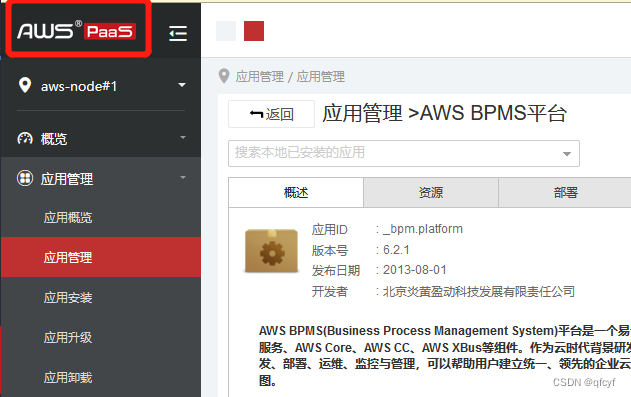Click the AWS BPMS description paragraph
This screenshot has height=397, width=631.
click(x=445, y=355)
